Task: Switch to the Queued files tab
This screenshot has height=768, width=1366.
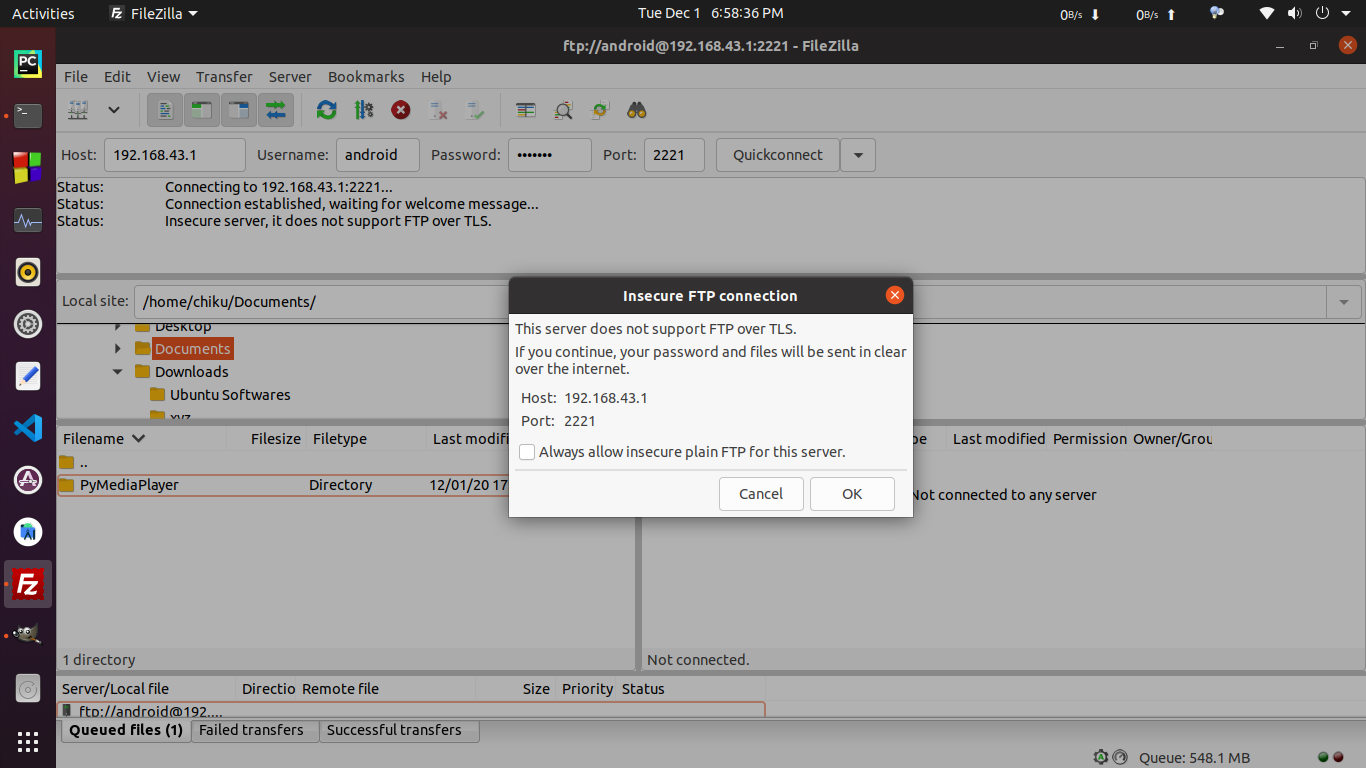Action: pyautogui.click(x=126, y=730)
